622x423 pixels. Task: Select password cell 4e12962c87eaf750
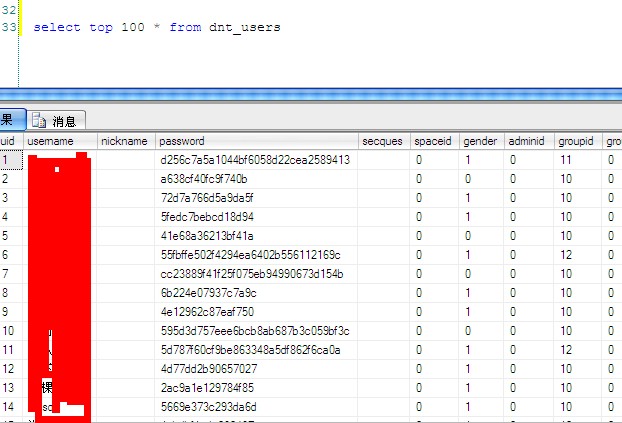(257, 312)
